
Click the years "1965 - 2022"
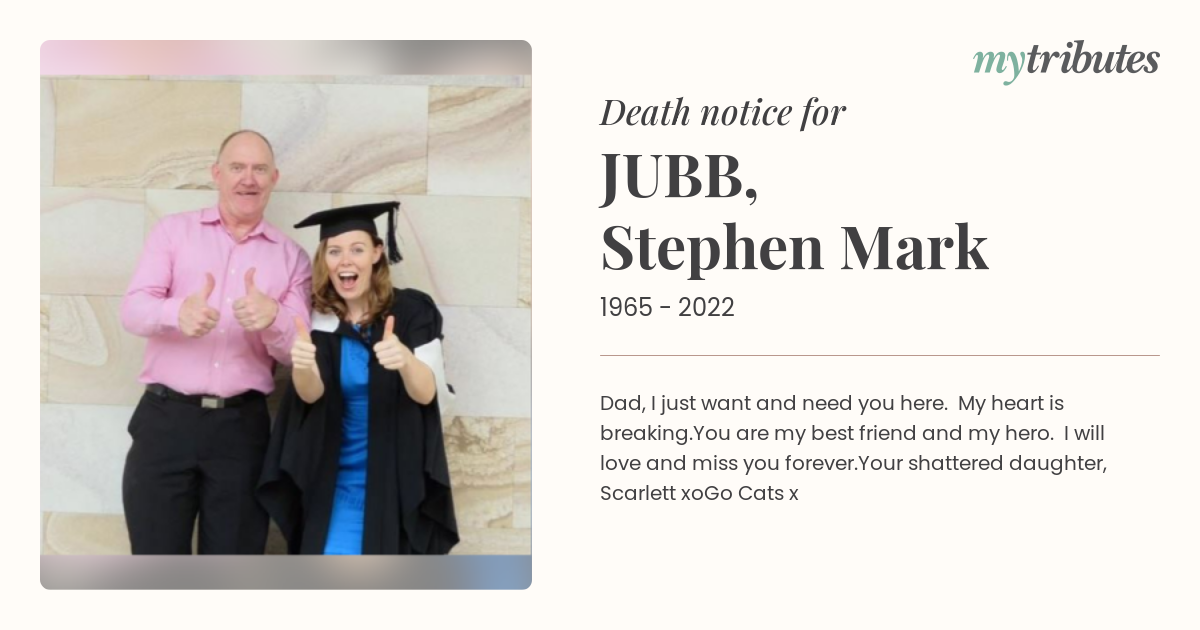667,308
